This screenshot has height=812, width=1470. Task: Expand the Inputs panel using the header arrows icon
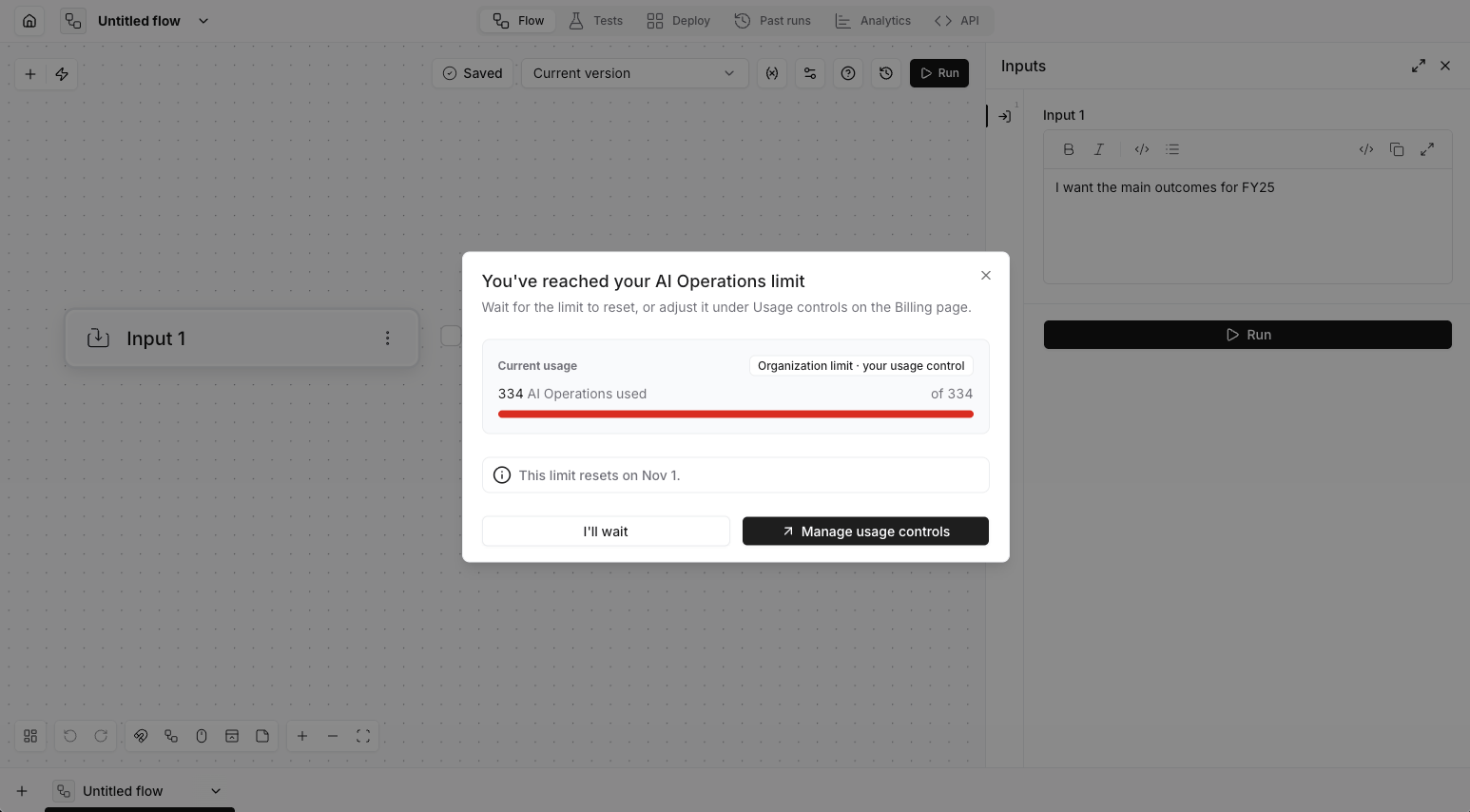click(x=1419, y=66)
